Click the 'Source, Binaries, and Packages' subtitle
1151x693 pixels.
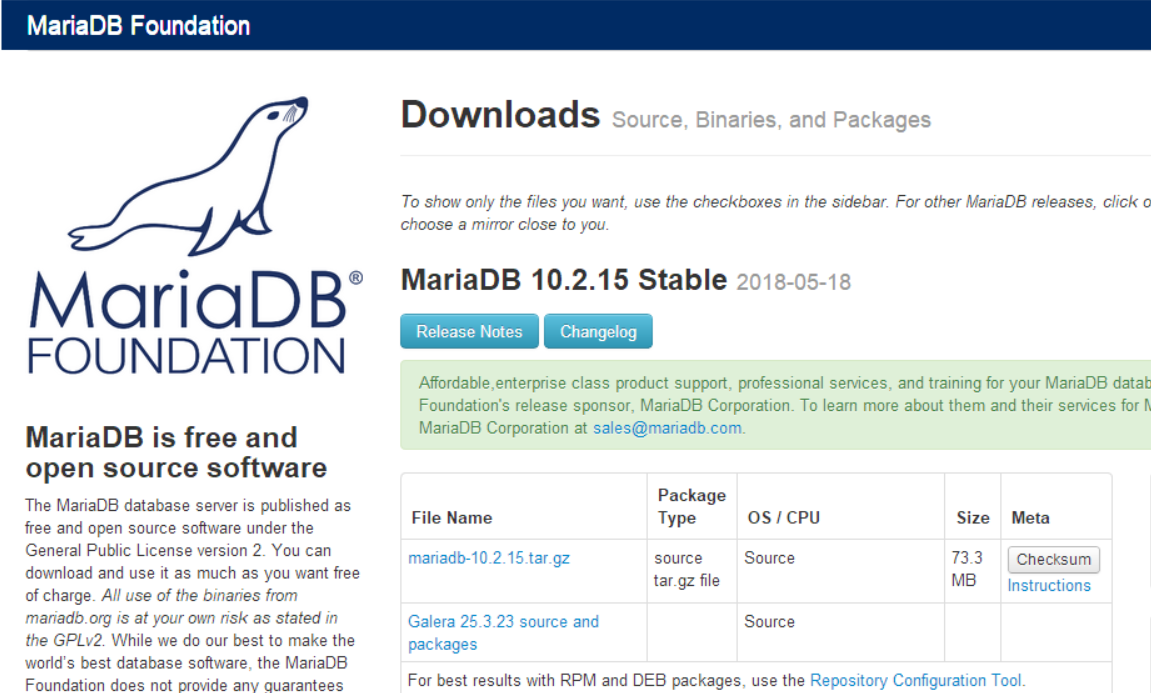point(771,120)
